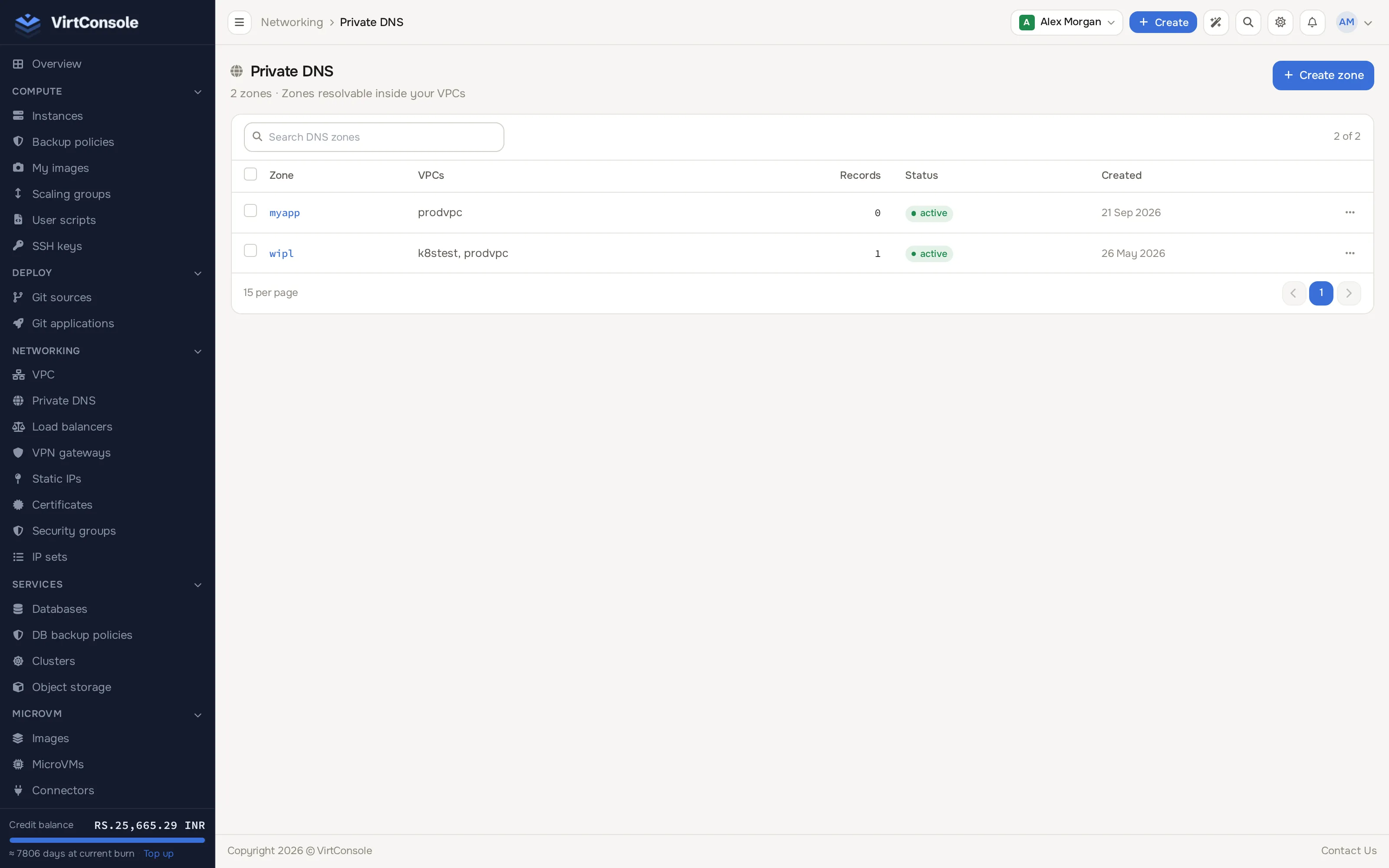The height and width of the screenshot is (868, 1389).
Task: Focus the Search DNS zones field
Action: coord(374,137)
